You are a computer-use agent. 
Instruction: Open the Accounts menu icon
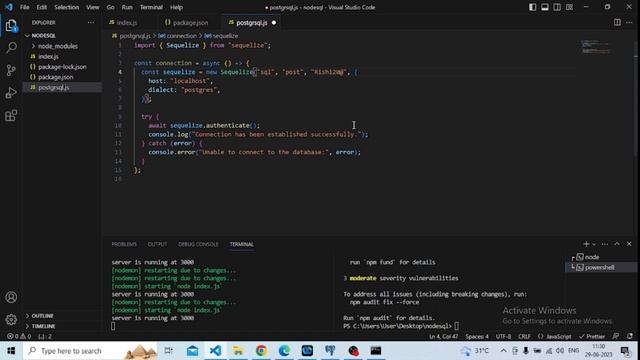(11, 297)
